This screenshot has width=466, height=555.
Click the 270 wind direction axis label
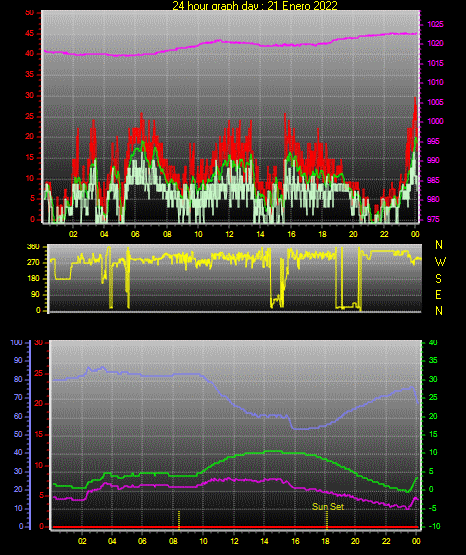33,263
